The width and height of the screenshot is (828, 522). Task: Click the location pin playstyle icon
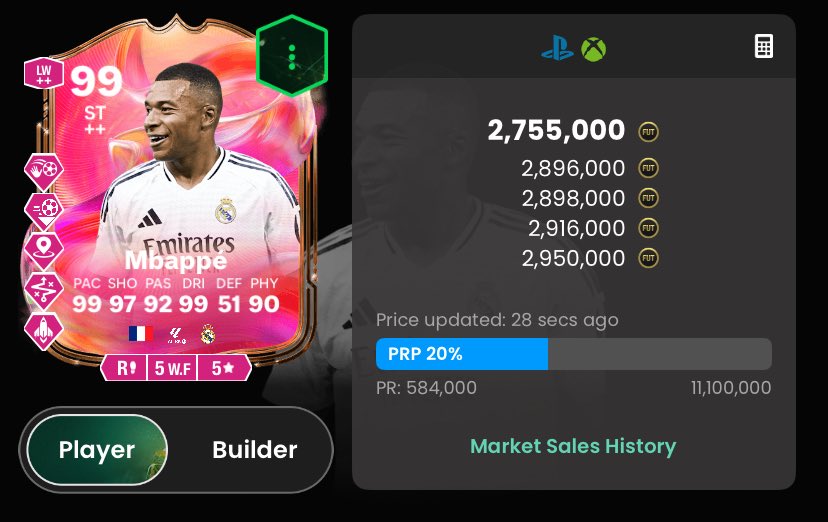click(44, 250)
